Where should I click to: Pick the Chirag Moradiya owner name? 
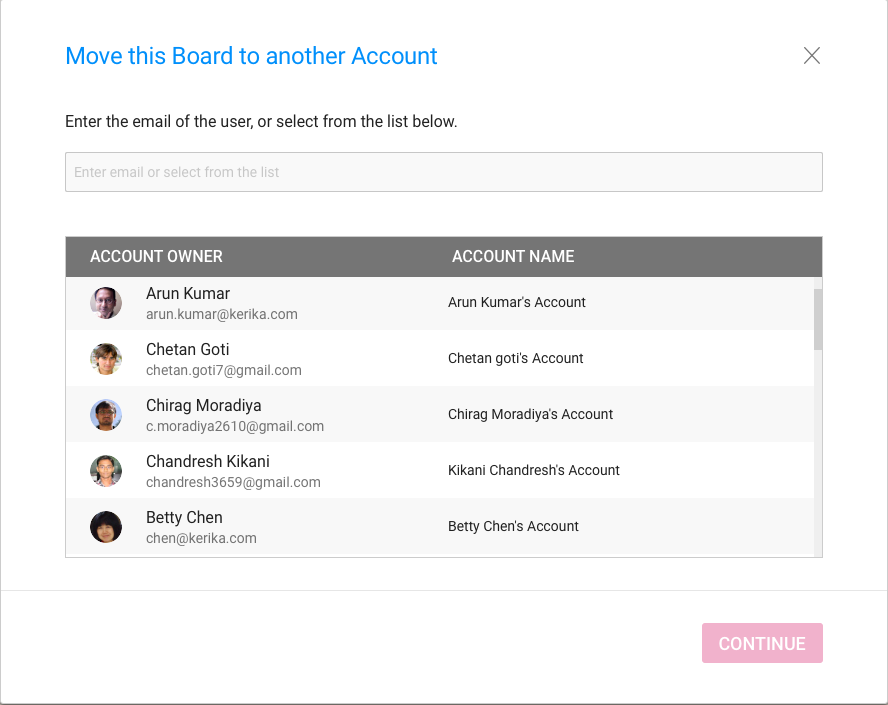[x=203, y=405]
